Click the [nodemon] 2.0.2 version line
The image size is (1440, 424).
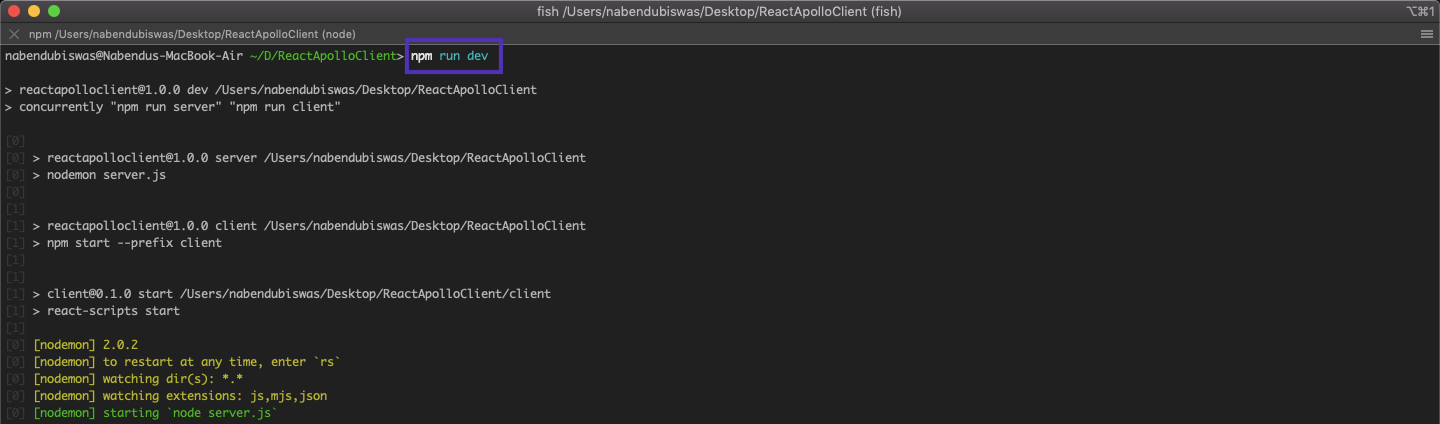click(85, 345)
